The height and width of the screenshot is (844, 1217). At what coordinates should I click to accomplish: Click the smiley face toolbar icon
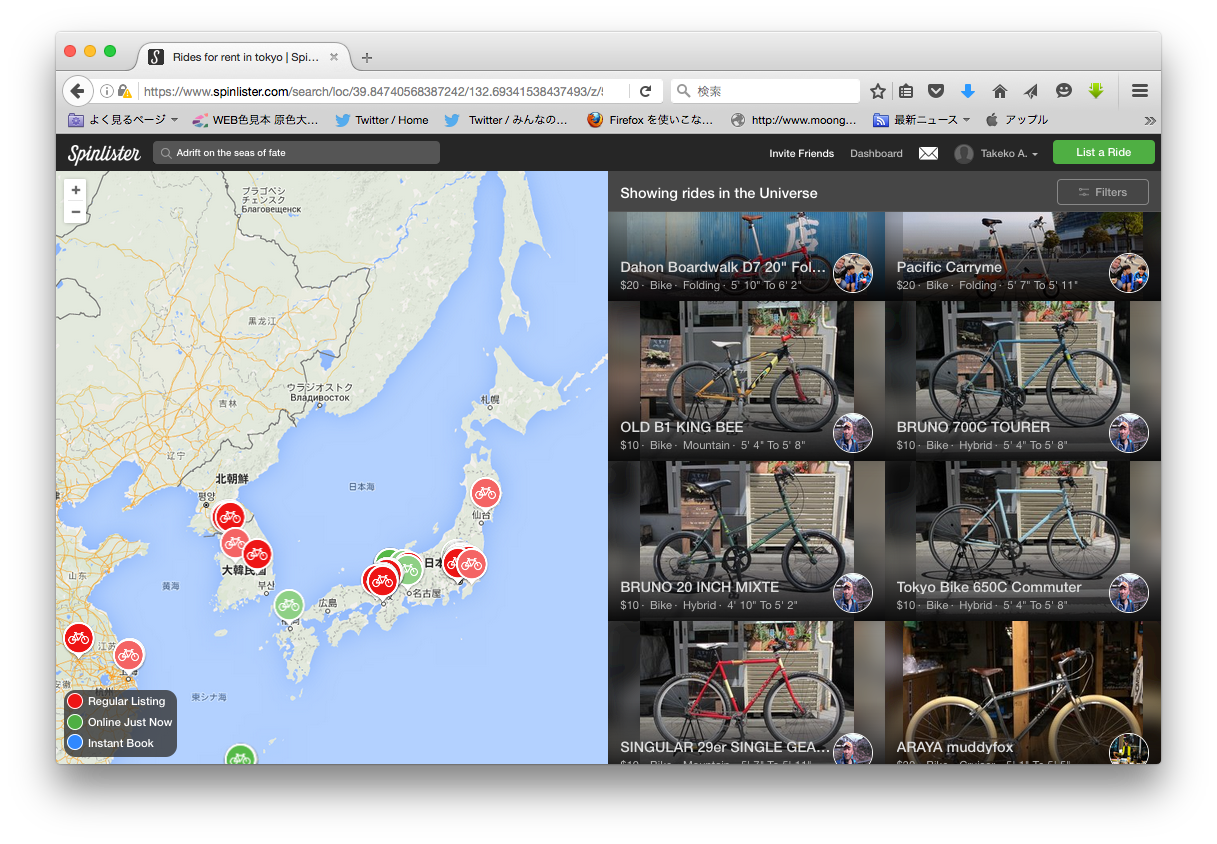pos(1064,91)
